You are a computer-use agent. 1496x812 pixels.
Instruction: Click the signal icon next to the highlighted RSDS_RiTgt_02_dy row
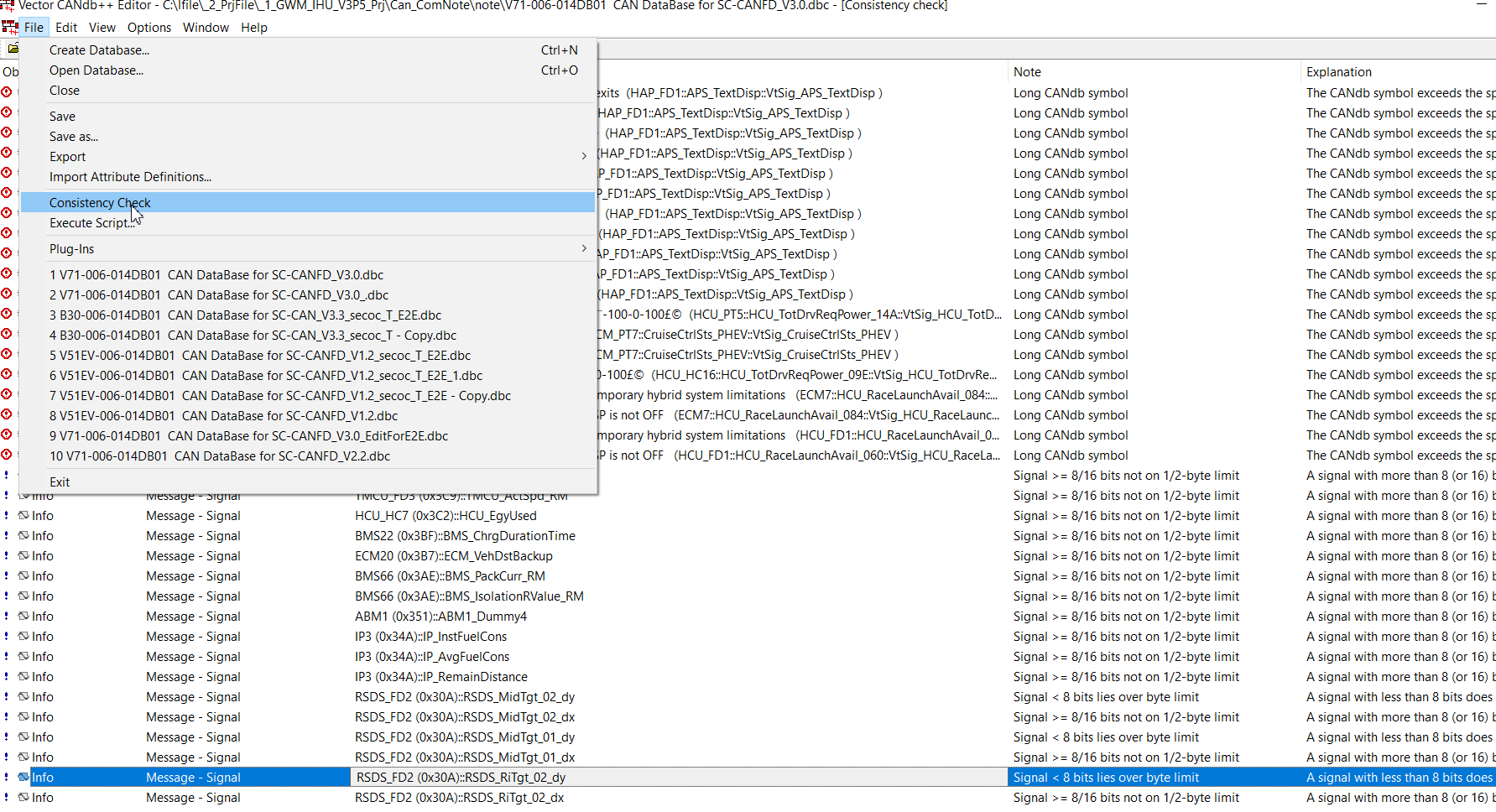(23, 777)
